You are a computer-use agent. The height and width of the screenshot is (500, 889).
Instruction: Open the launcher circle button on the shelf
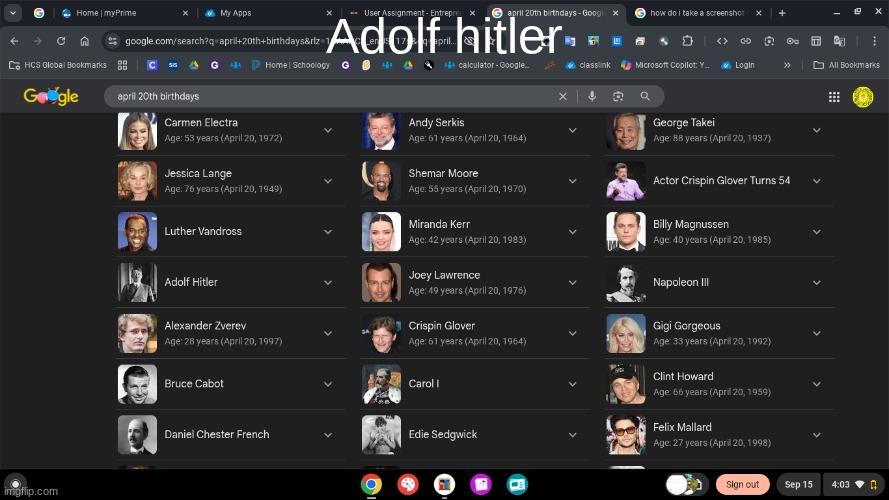coord(15,484)
